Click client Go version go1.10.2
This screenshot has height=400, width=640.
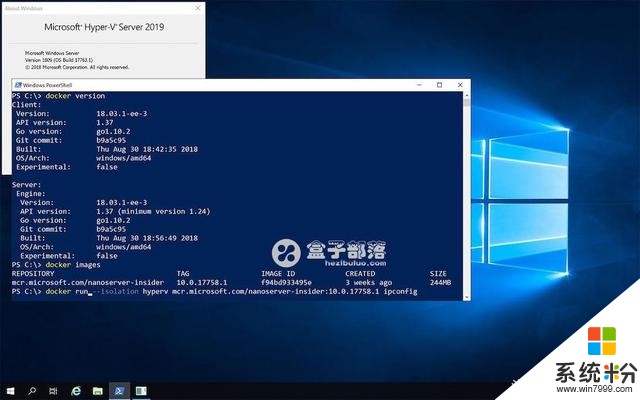click(113, 131)
